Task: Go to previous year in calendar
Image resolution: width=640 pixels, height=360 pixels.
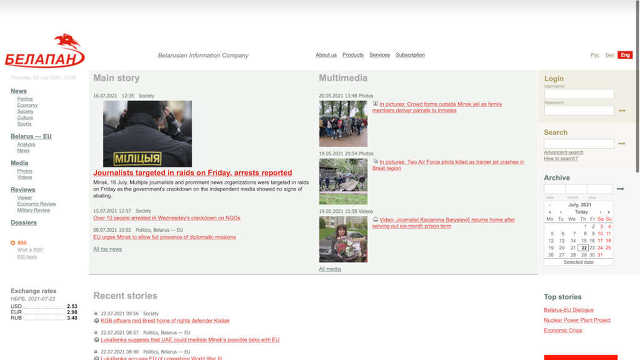Action: pyautogui.click(x=550, y=212)
